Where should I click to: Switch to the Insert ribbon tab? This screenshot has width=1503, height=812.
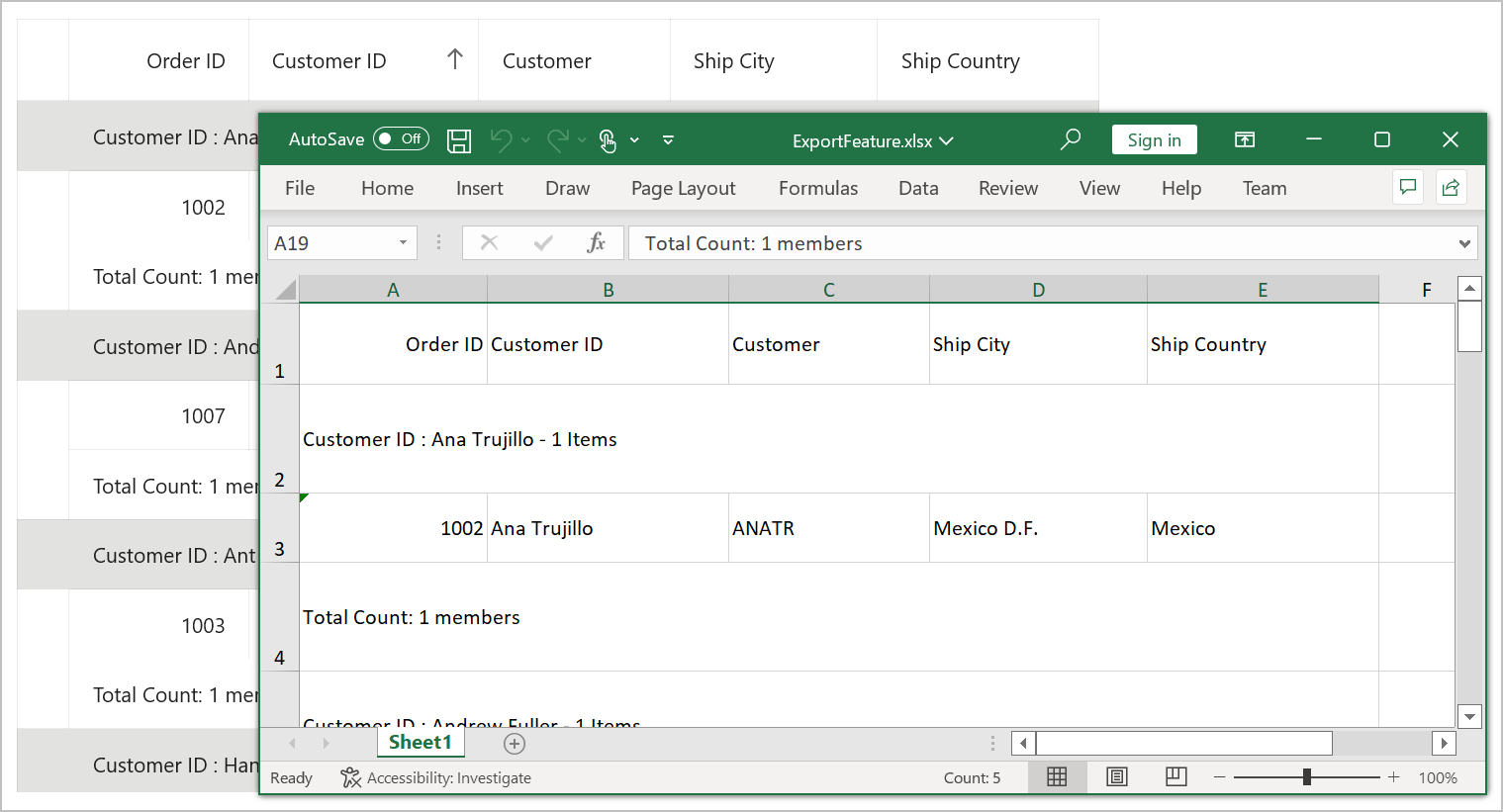pos(479,188)
